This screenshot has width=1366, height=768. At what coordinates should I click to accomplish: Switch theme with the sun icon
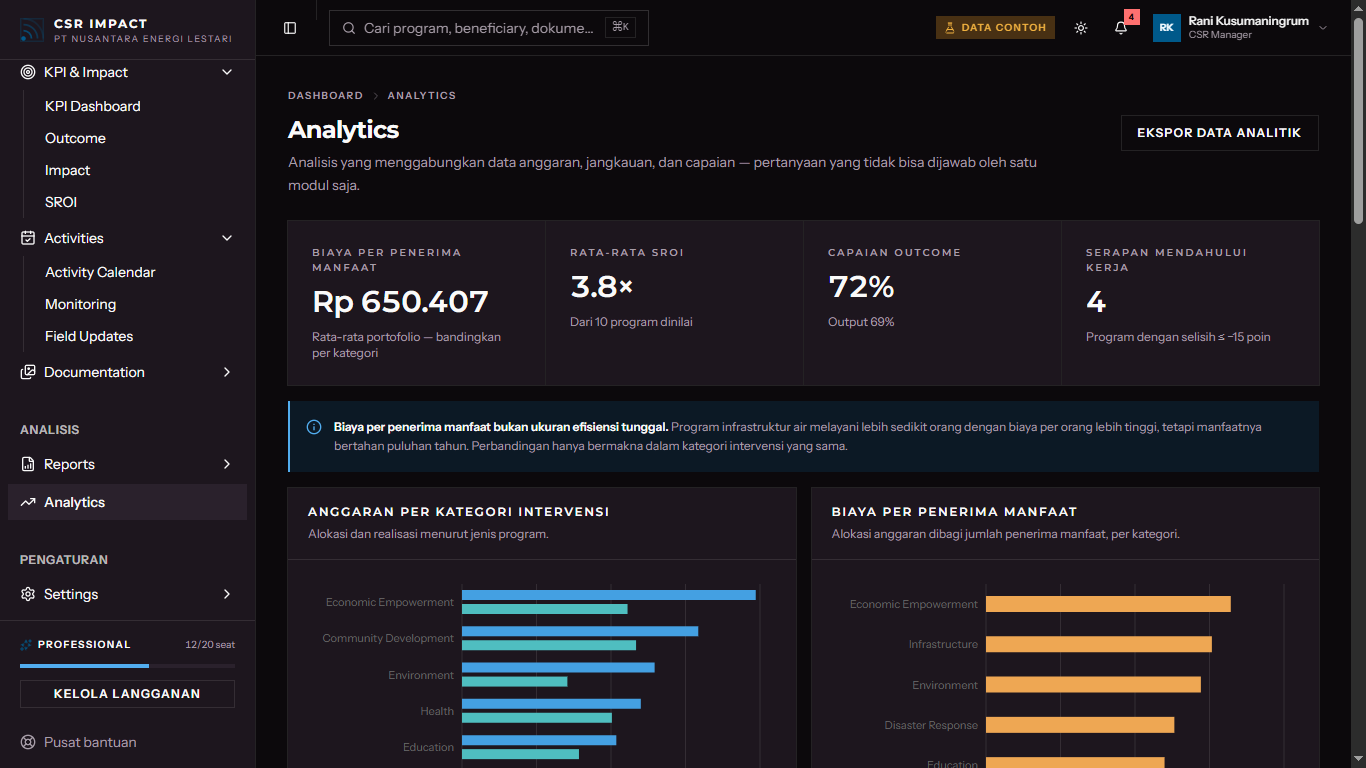[x=1081, y=28]
